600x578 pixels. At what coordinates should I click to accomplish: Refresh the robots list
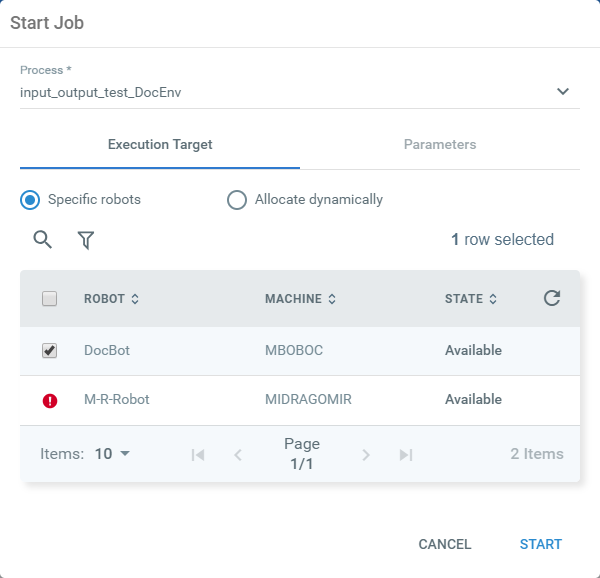pos(552,298)
